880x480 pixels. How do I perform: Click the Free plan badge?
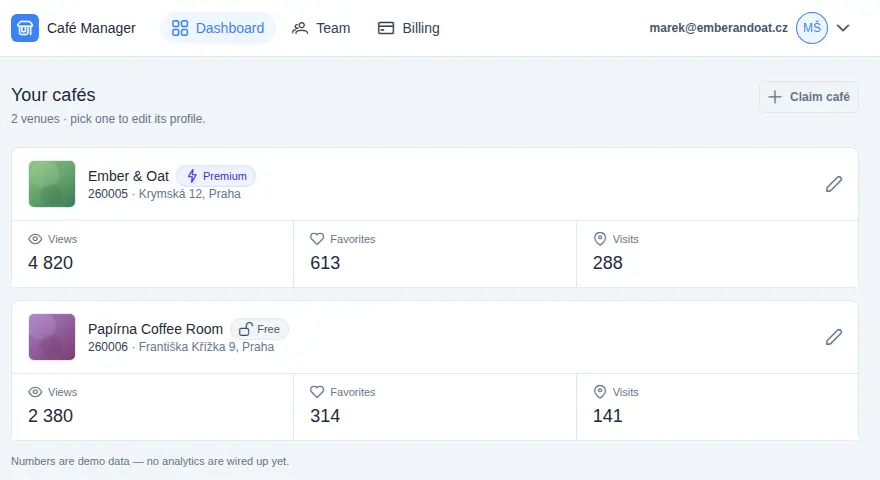coord(259,329)
